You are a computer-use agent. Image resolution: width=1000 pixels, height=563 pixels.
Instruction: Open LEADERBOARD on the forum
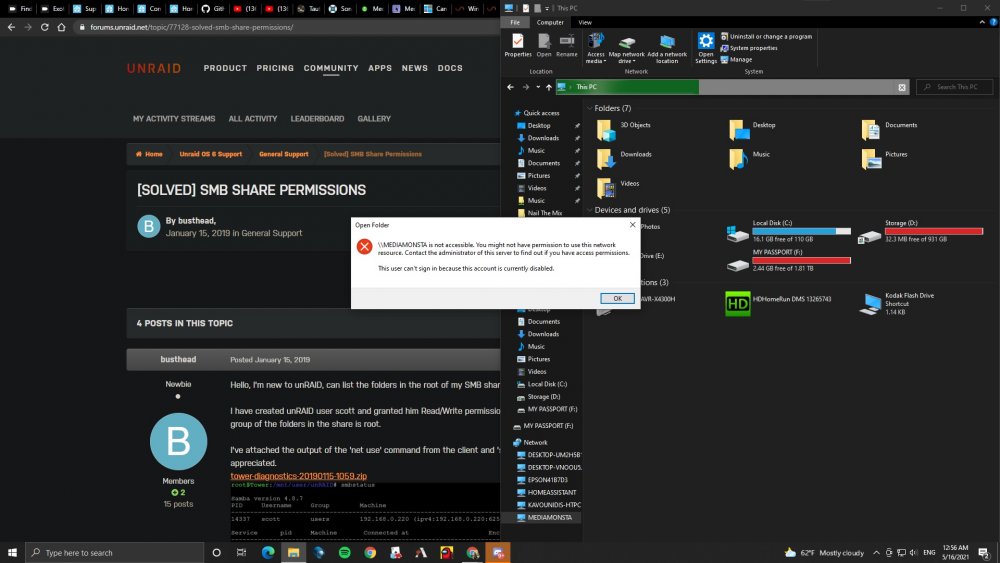click(x=317, y=119)
